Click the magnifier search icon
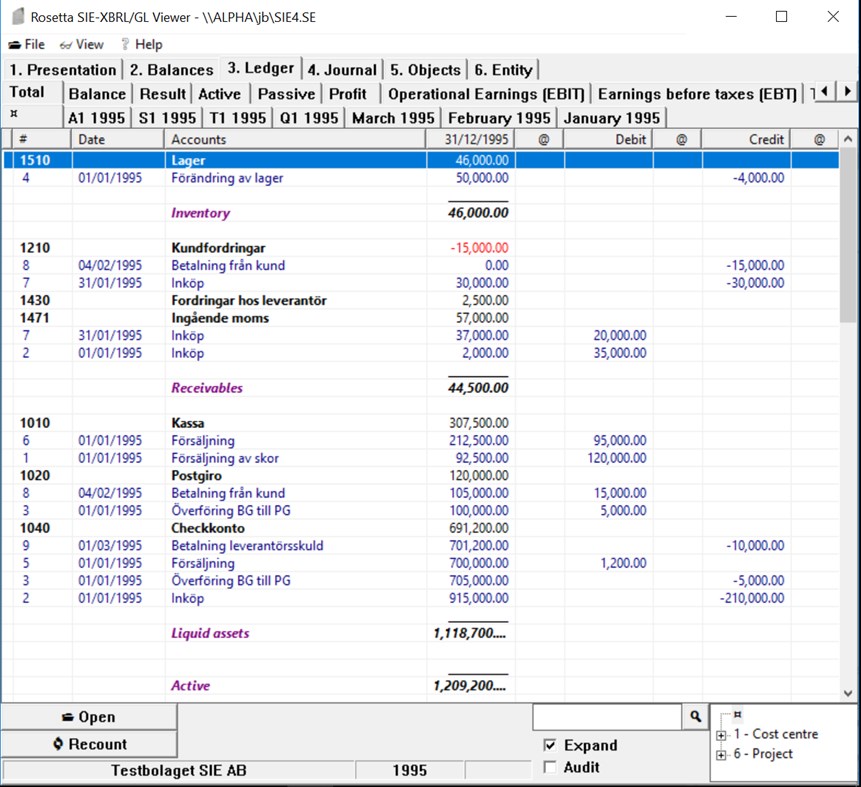Viewport: 861px width, 787px height. pyautogui.click(x=695, y=716)
